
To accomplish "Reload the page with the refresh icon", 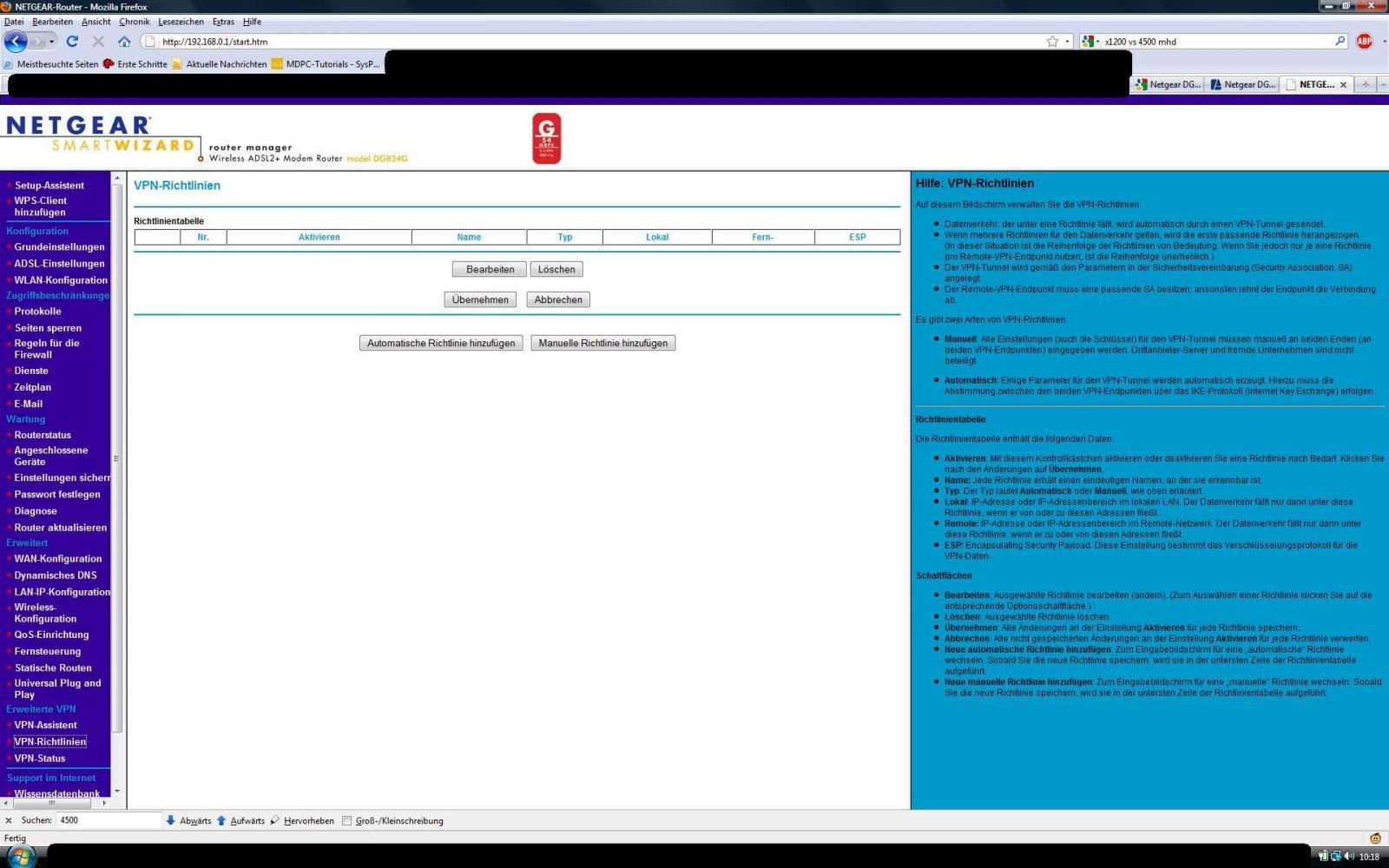I will (x=72, y=41).
